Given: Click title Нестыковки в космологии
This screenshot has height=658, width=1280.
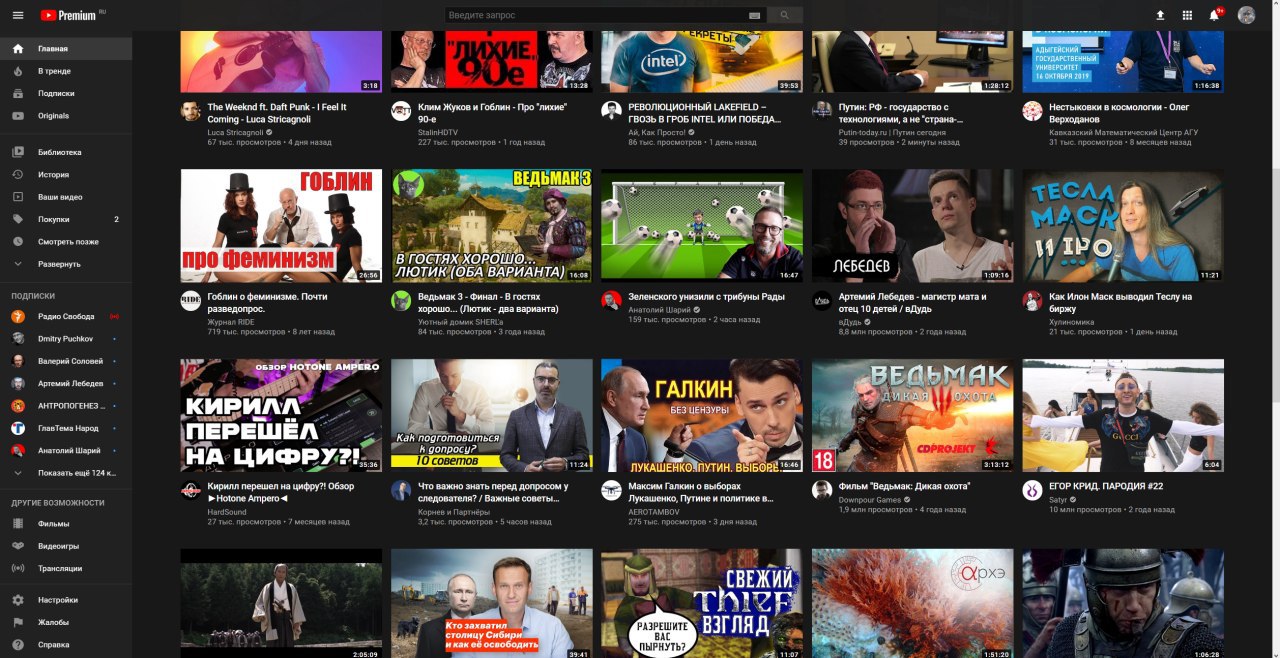Looking at the screenshot, I should click(1119, 113).
